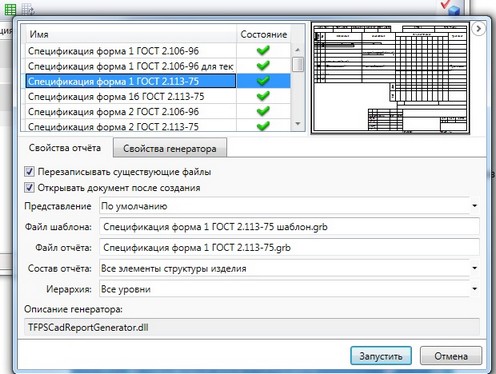The height and width of the screenshot is (374, 496).
Task: Click the grey table-arrow icon beside the green one
Action: click(x=28, y=9)
